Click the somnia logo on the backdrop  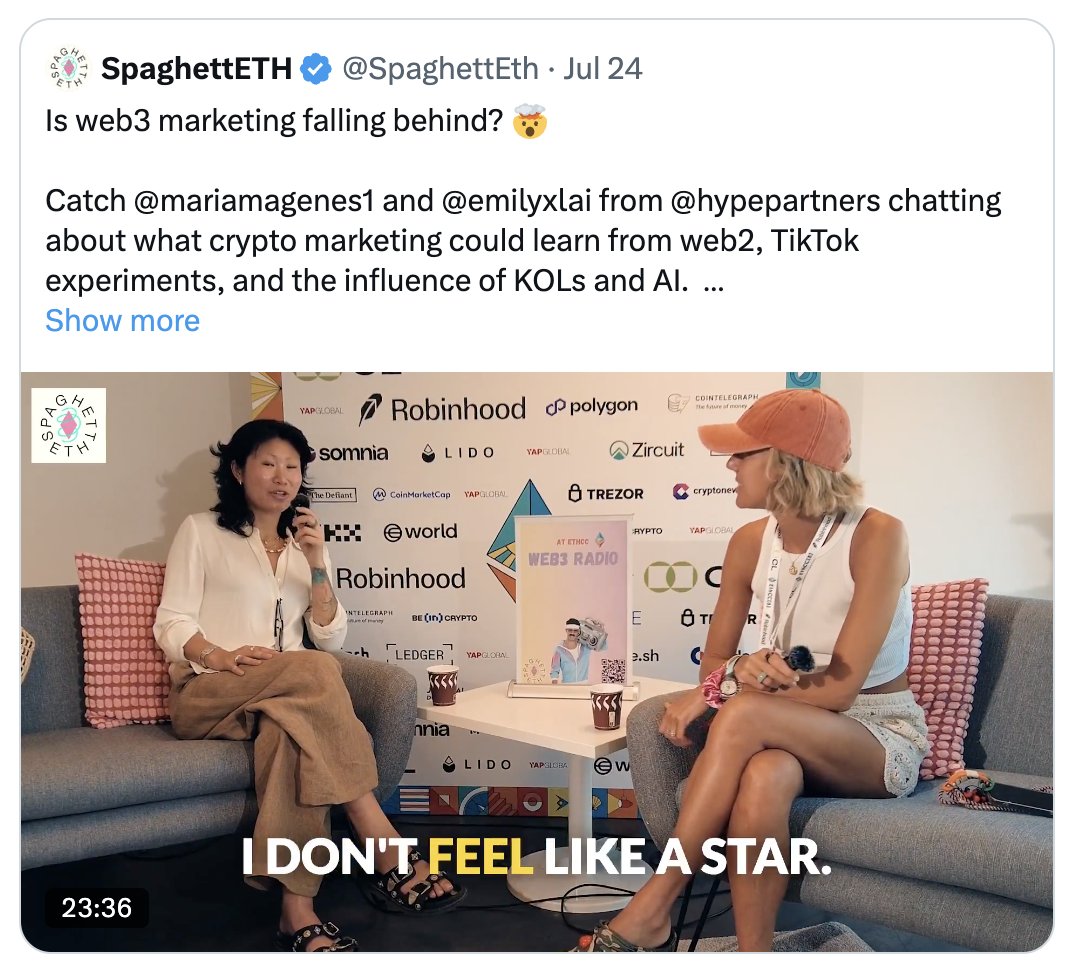(345, 453)
